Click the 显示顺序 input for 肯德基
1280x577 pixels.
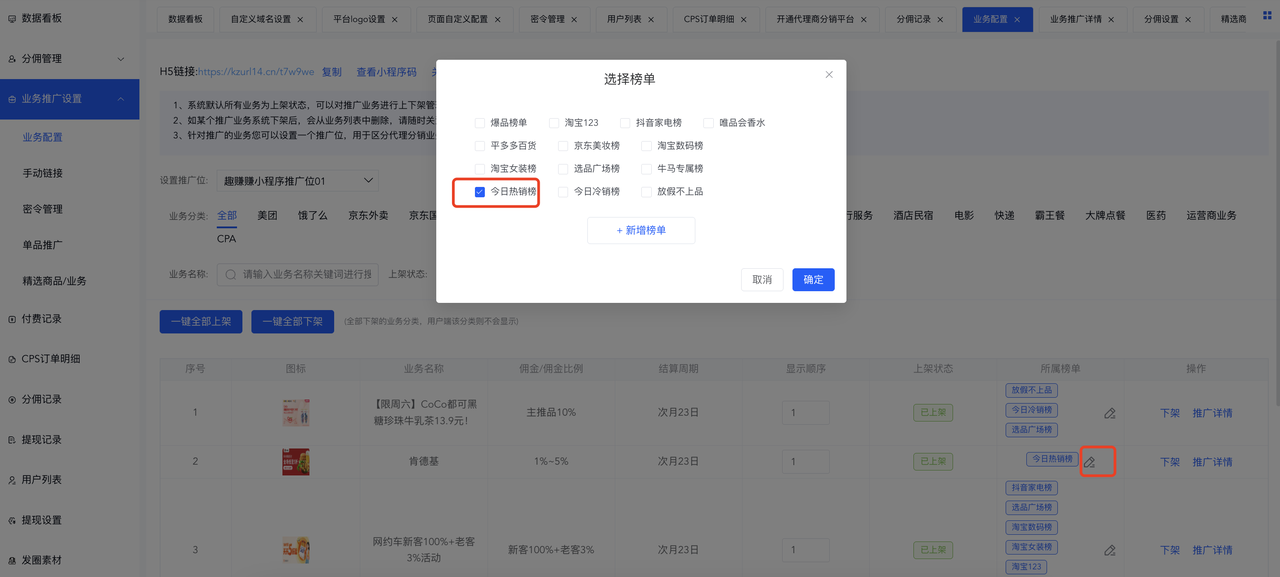pos(805,462)
